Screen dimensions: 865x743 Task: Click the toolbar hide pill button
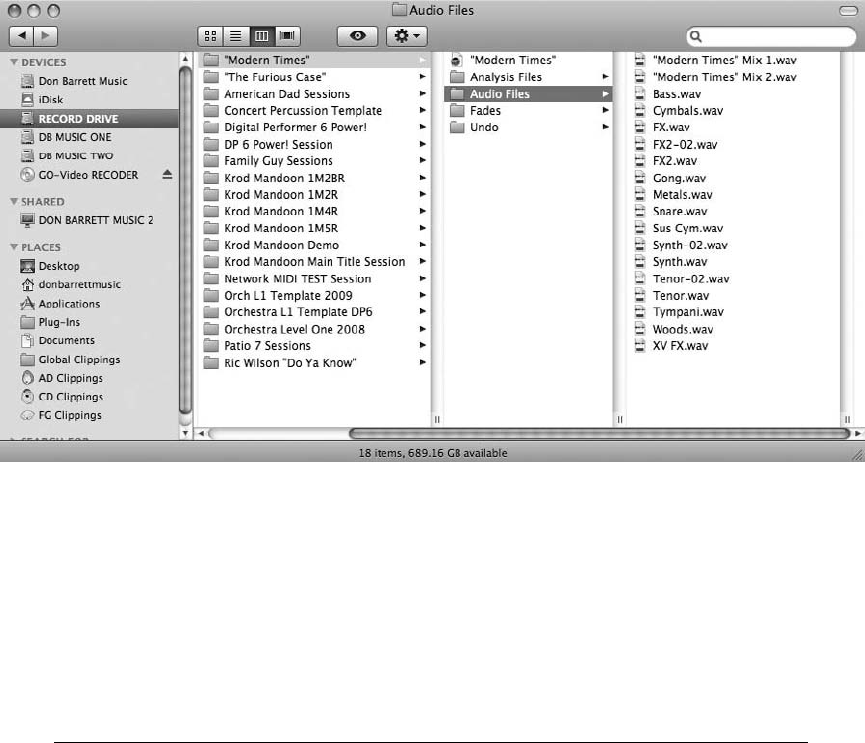coord(847,11)
